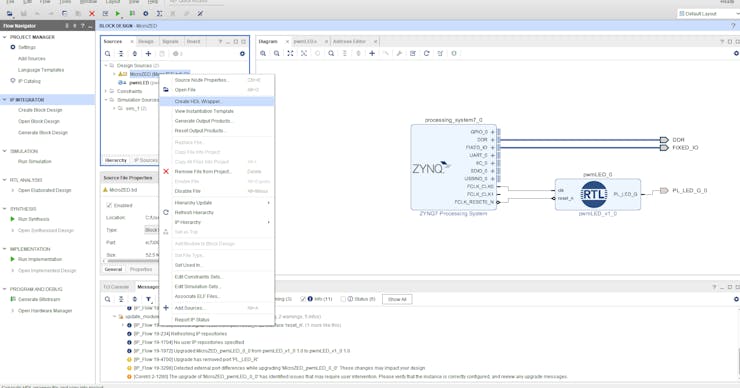Screen dimensions: 740x388
Task: Open Sources panel settings gear
Action: click(x=242, y=54)
